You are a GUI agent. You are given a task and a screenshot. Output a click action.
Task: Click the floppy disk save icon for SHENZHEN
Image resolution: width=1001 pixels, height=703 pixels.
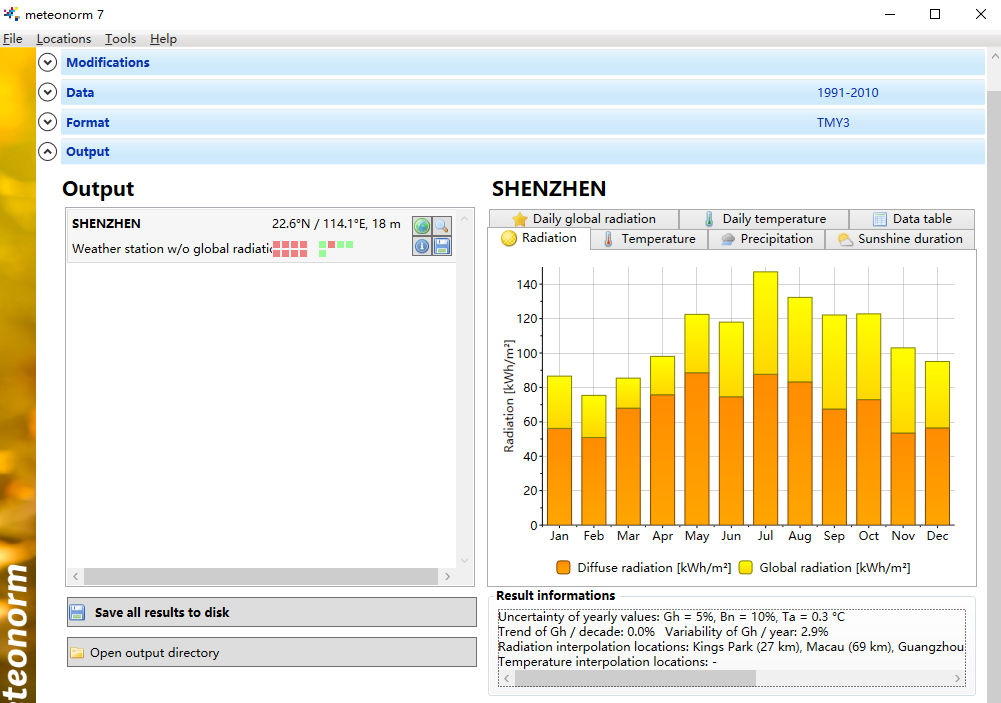[441, 246]
